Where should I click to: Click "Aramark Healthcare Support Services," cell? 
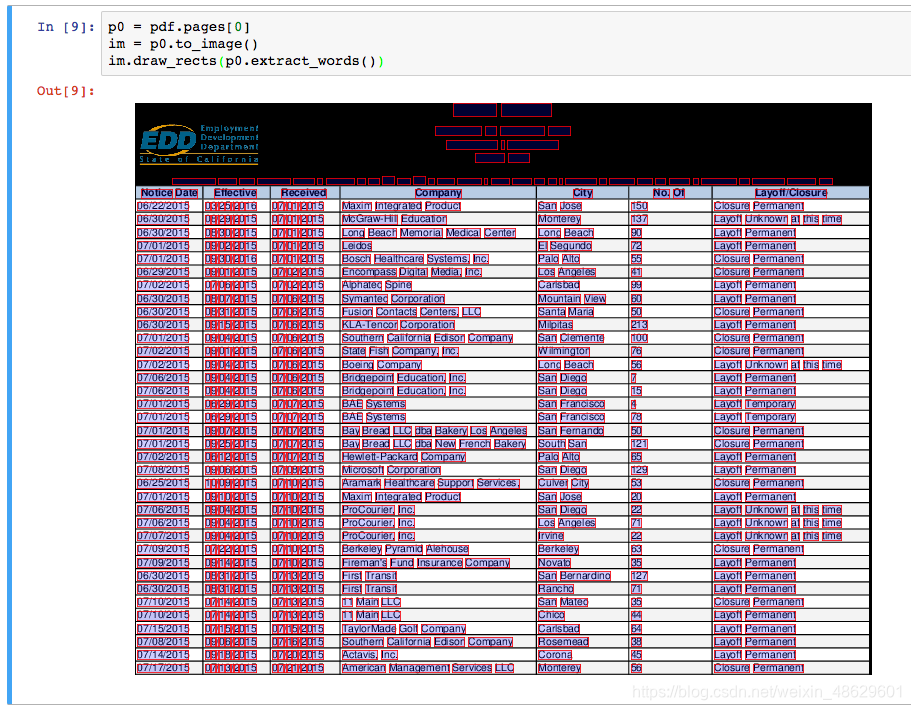431,483
